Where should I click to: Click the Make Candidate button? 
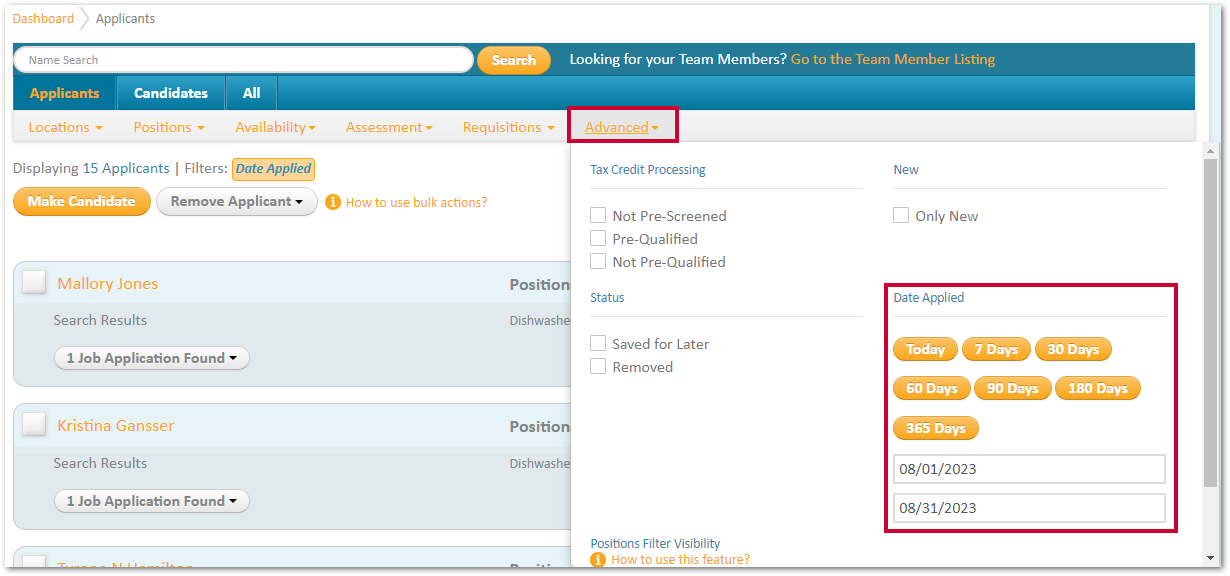pos(82,201)
